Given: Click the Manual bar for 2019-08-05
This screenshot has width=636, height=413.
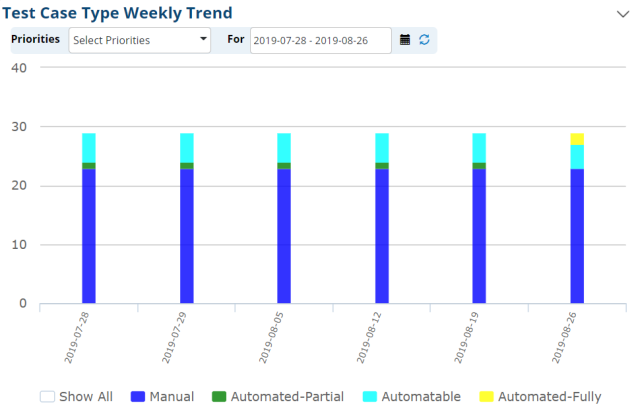Looking at the screenshot, I should tap(284, 236).
